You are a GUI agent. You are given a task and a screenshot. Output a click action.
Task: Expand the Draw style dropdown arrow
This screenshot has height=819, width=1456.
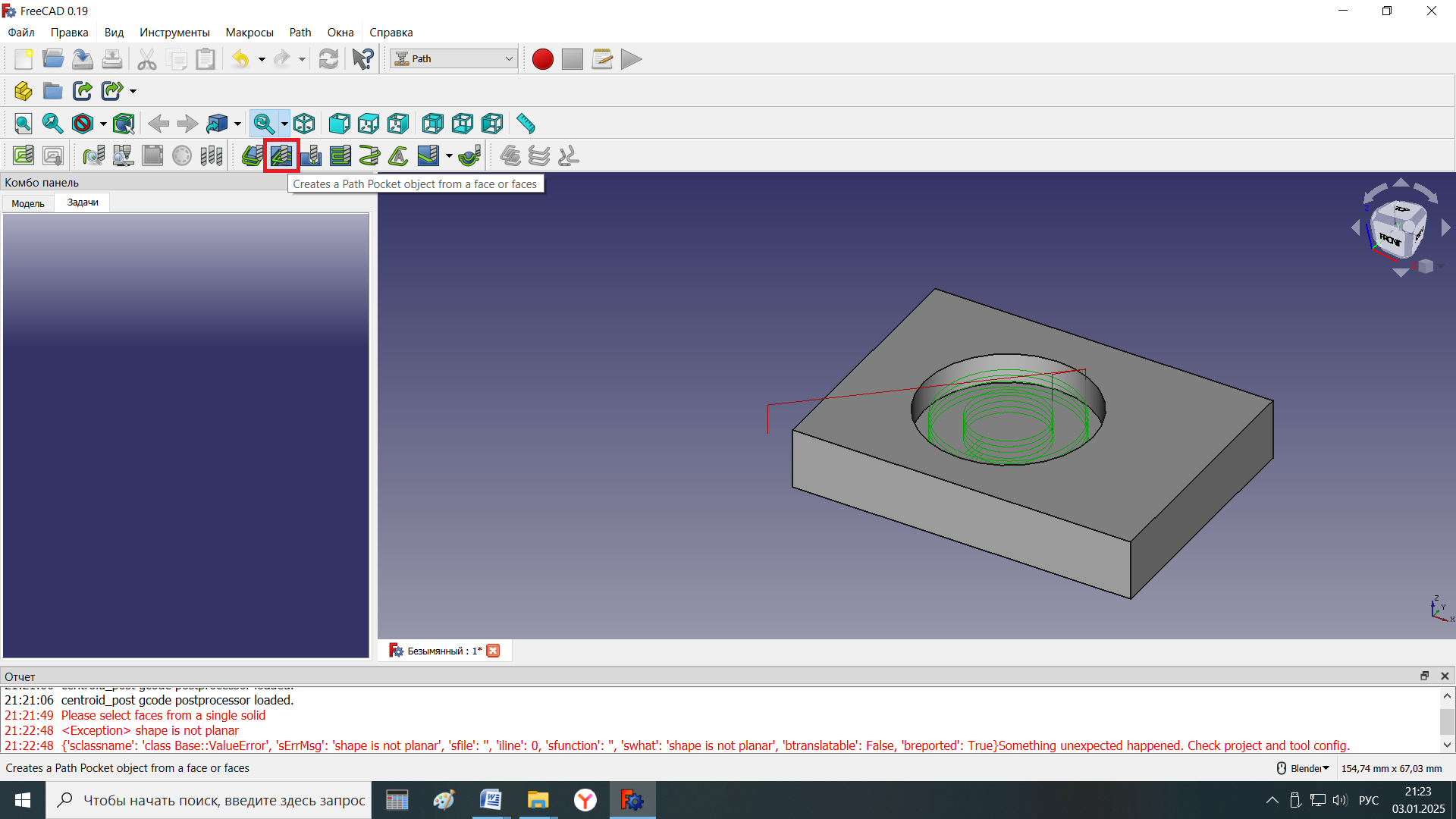pyautogui.click(x=103, y=124)
